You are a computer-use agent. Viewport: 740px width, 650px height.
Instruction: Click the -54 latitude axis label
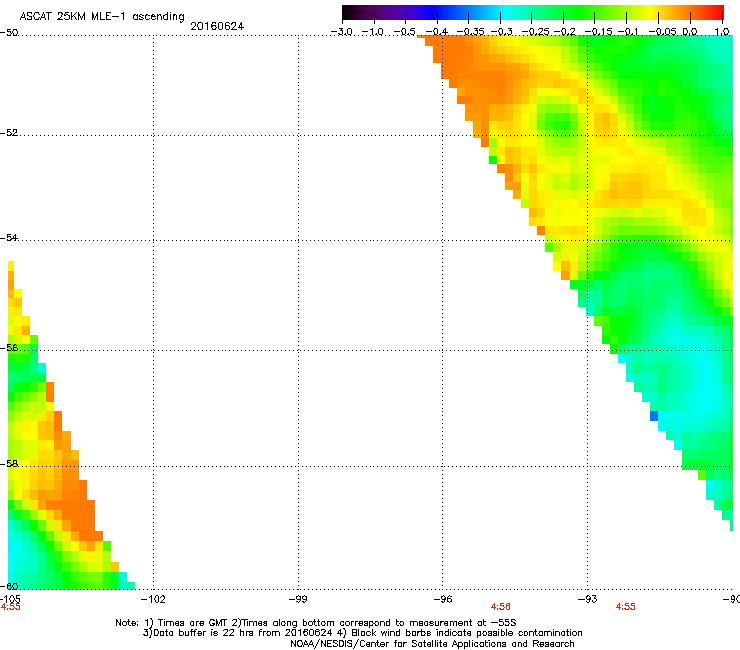pyautogui.click(x=9, y=237)
